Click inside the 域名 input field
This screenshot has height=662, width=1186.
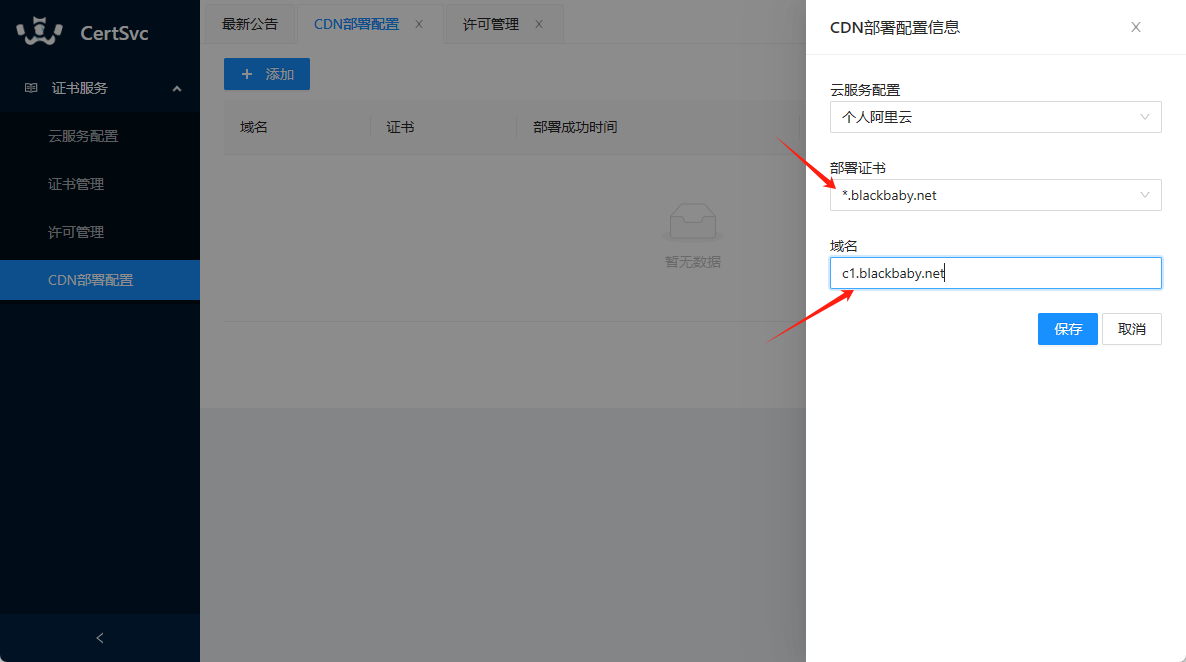pyautogui.click(x=995, y=272)
